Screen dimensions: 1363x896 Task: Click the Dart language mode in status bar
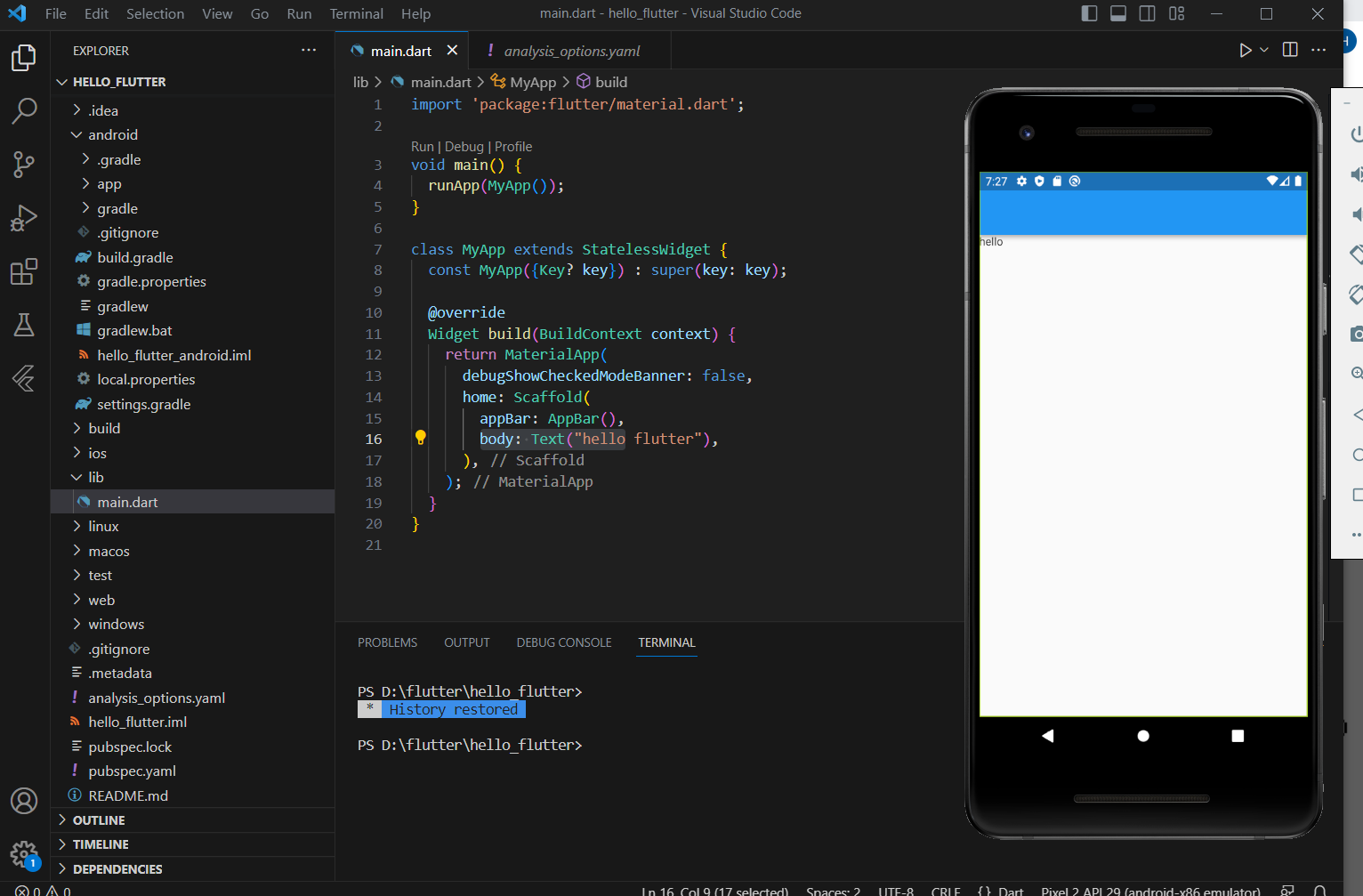click(x=1011, y=890)
